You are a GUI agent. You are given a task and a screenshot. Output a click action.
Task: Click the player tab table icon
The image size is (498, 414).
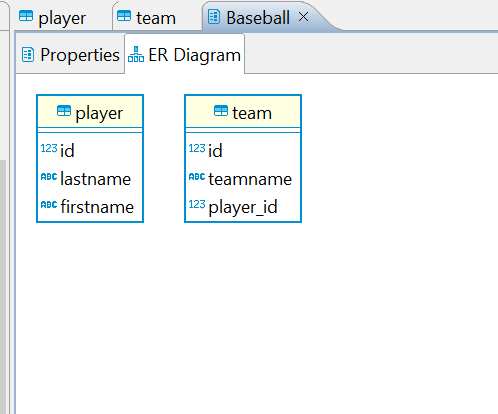26,16
